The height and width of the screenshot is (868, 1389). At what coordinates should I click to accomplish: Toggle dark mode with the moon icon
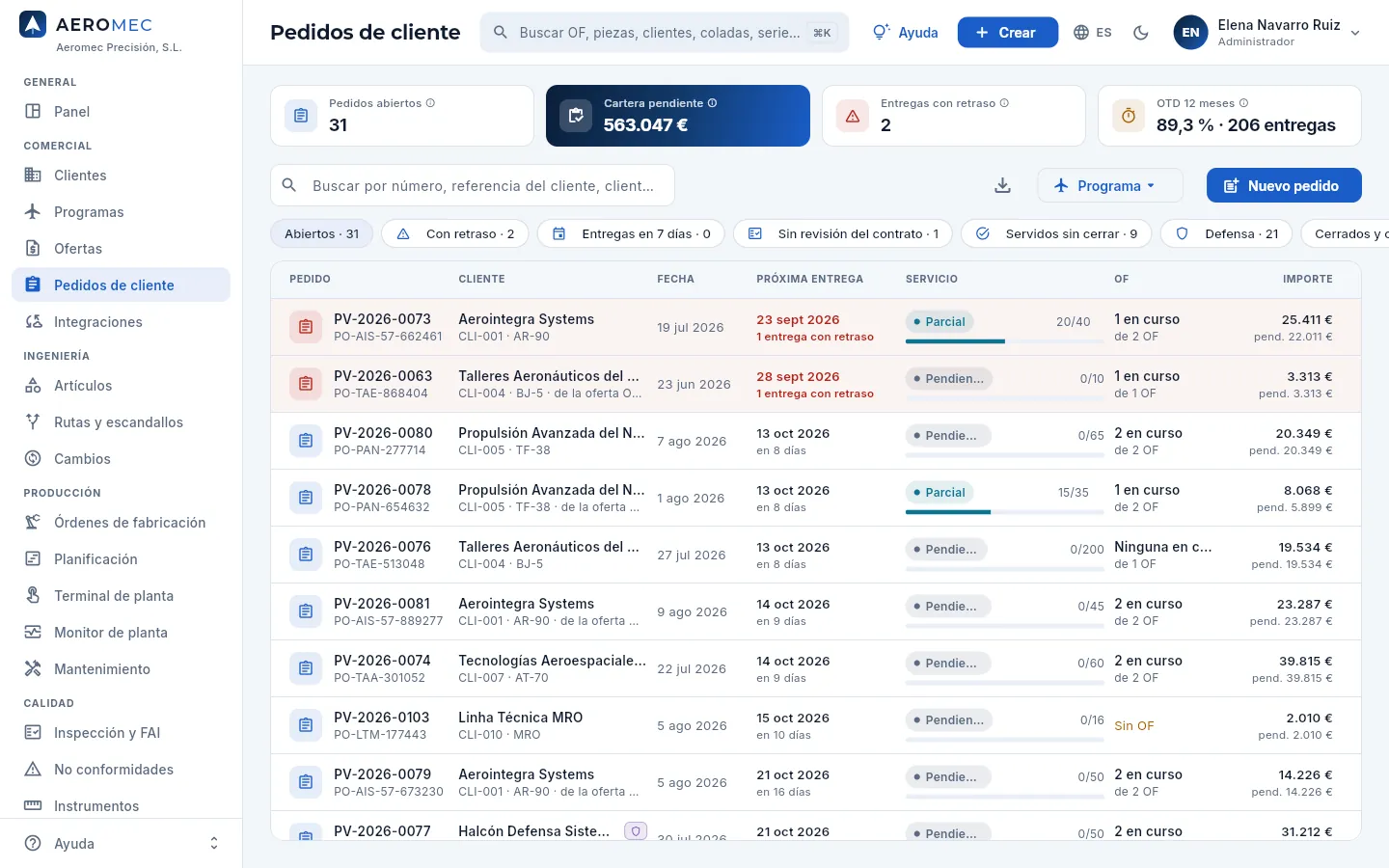click(1141, 33)
